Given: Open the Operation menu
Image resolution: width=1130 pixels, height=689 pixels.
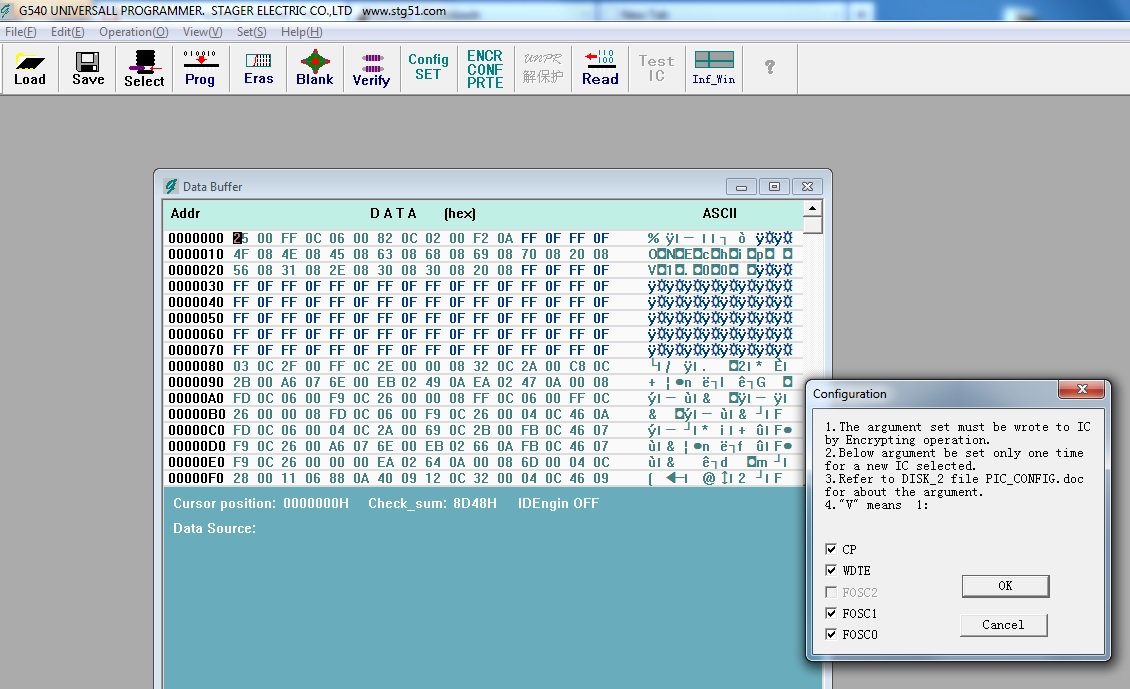Looking at the screenshot, I should tap(133, 32).
